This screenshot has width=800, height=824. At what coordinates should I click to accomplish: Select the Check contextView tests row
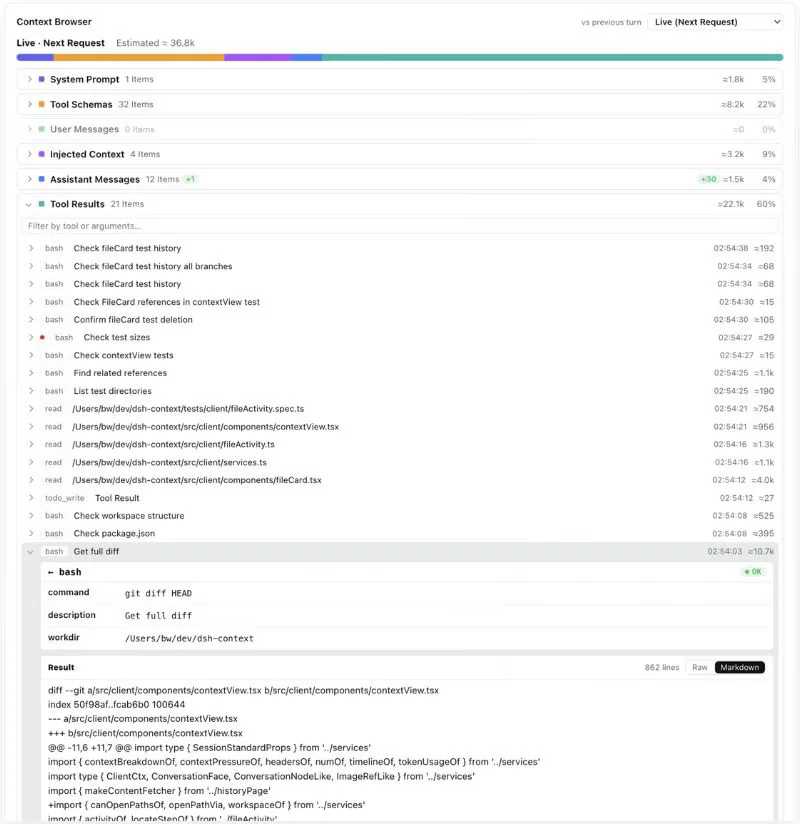point(399,355)
